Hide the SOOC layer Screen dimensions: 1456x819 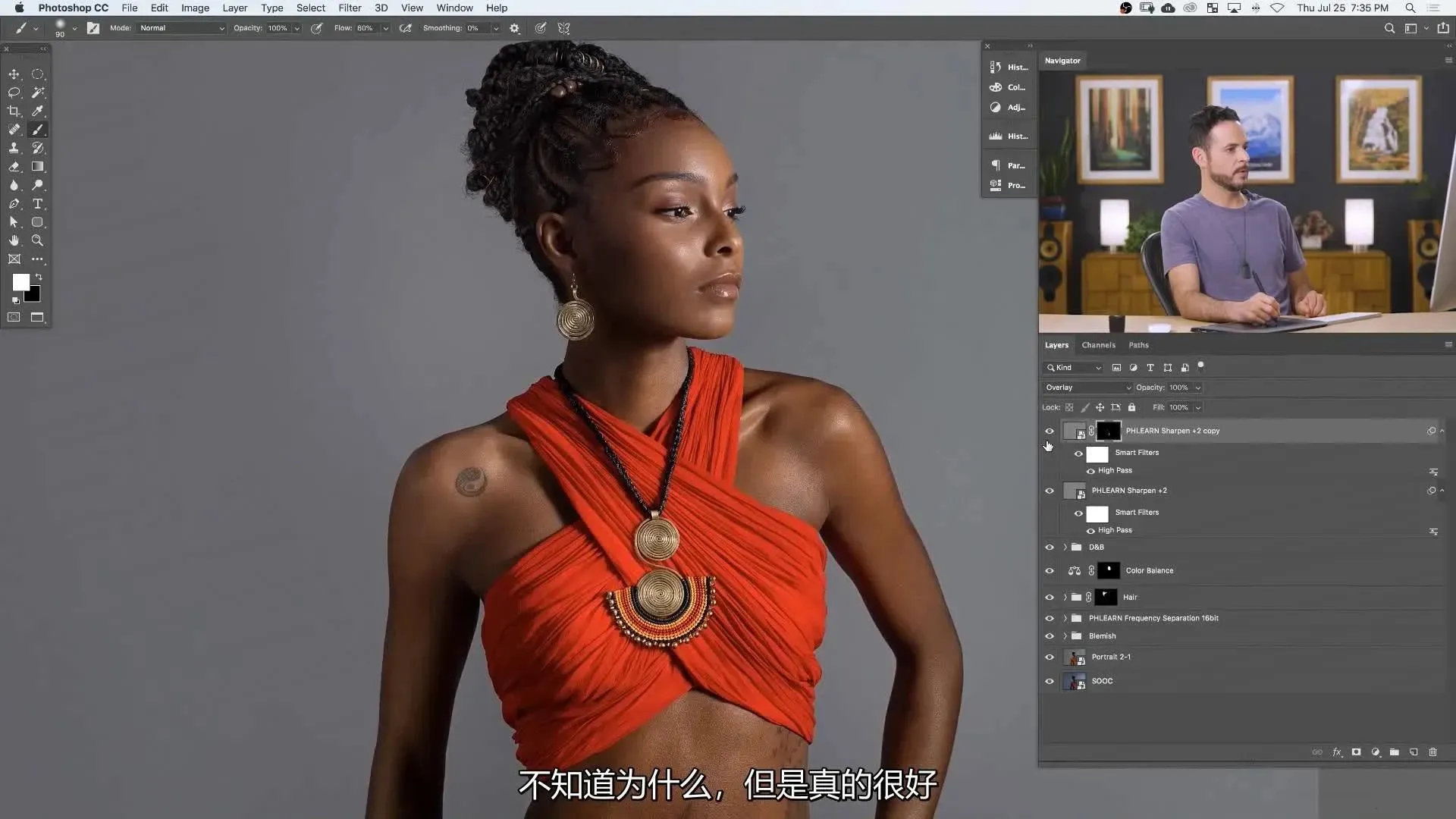click(x=1050, y=681)
